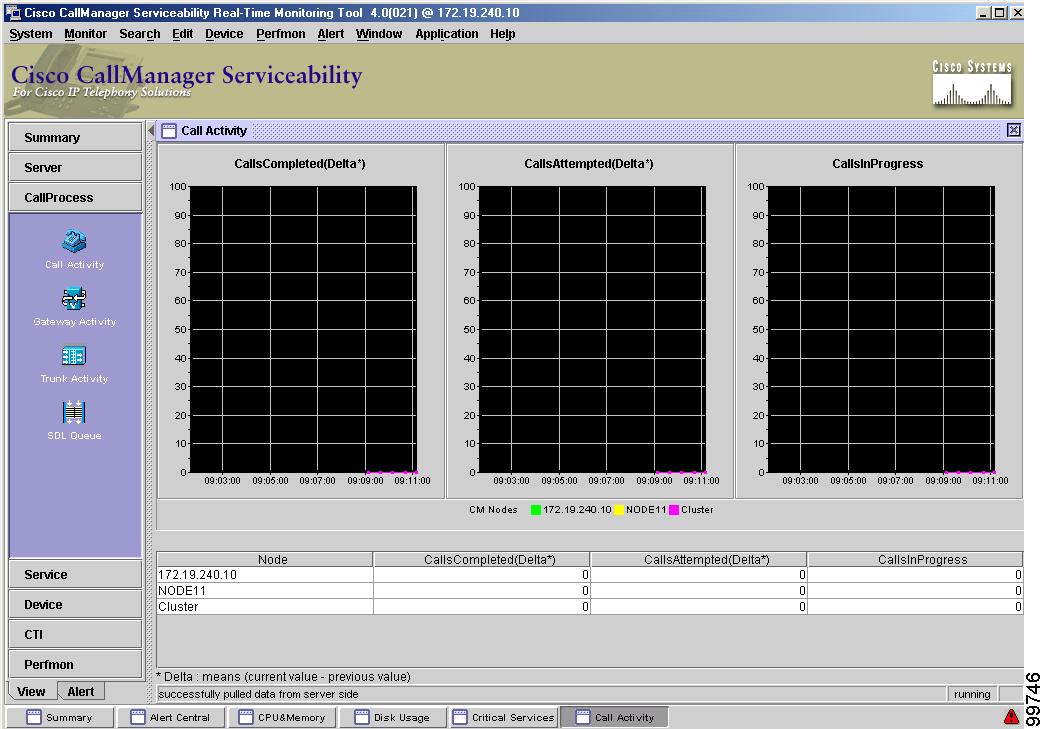Image resolution: width=1046 pixels, height=729 pixels.
Task: Select the Server sidebar category
Action: (x=75, y=167)
